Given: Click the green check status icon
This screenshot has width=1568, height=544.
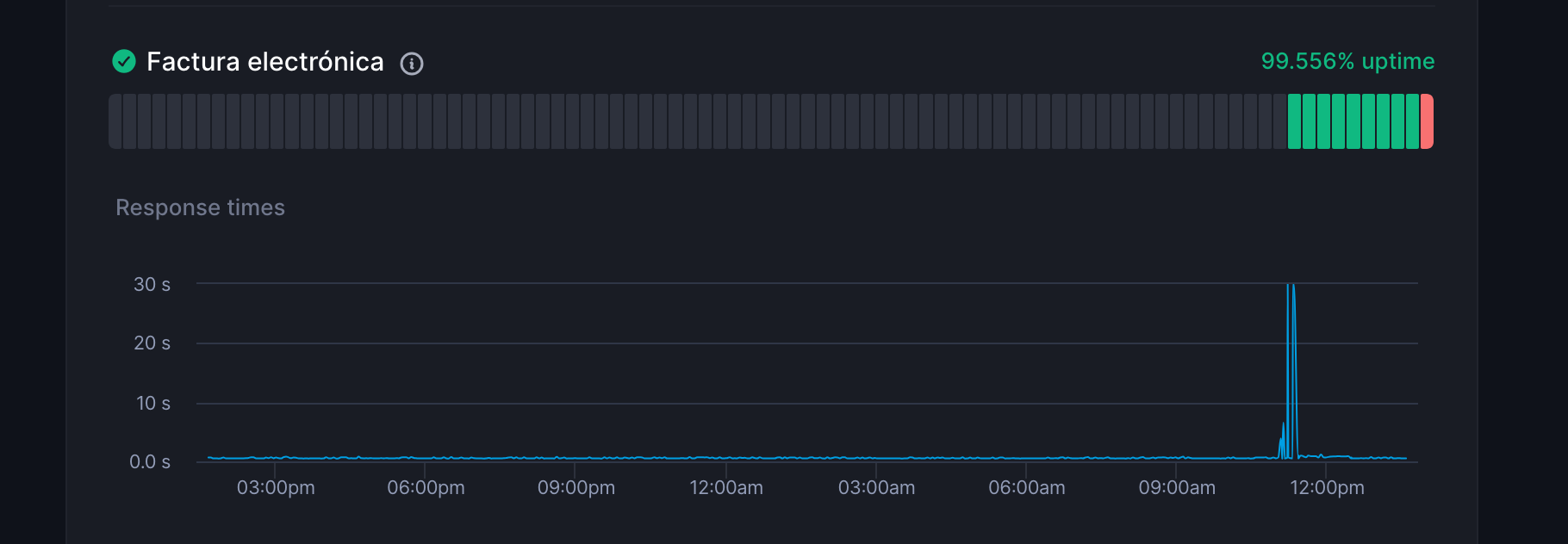Looking at the screenshot, I should 124,61.
